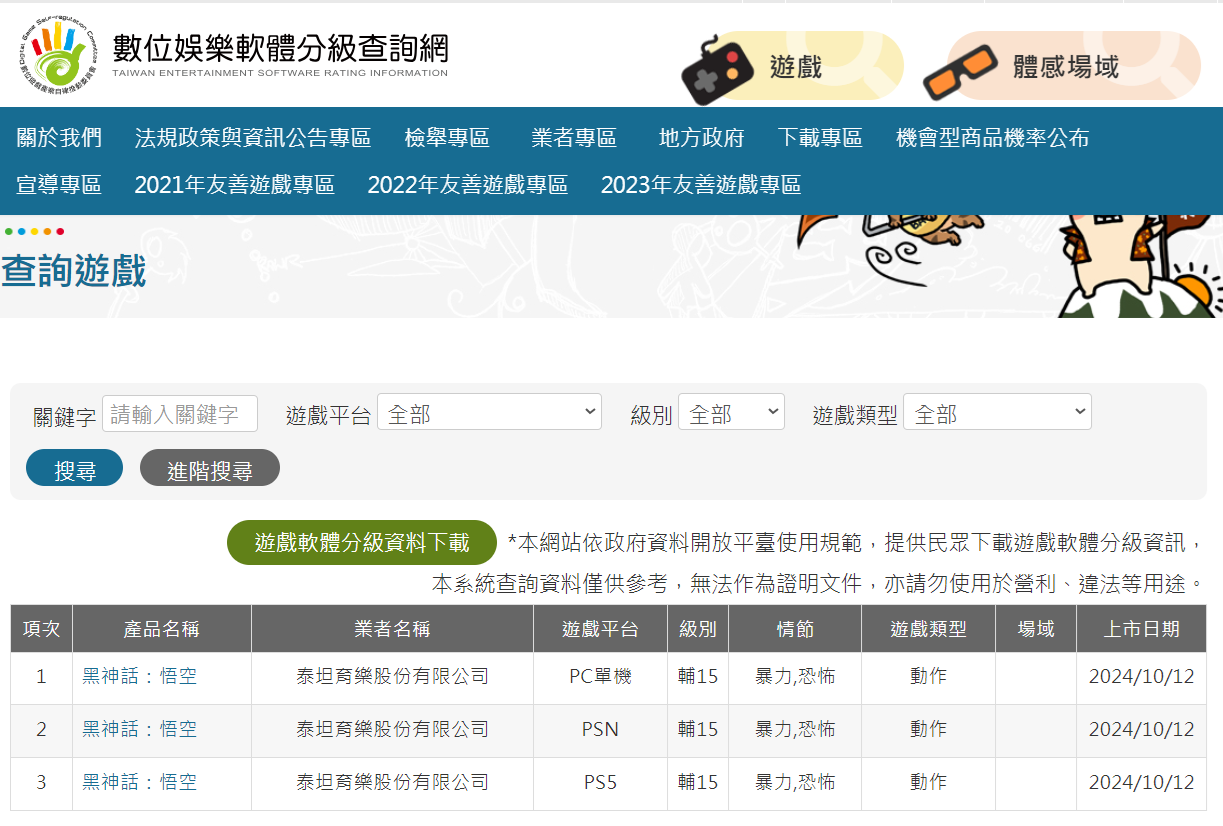The height and width of the screenshot is (826, 1223).
Task: Open 2022年友善遊戲專區
Action: (468, 185)
